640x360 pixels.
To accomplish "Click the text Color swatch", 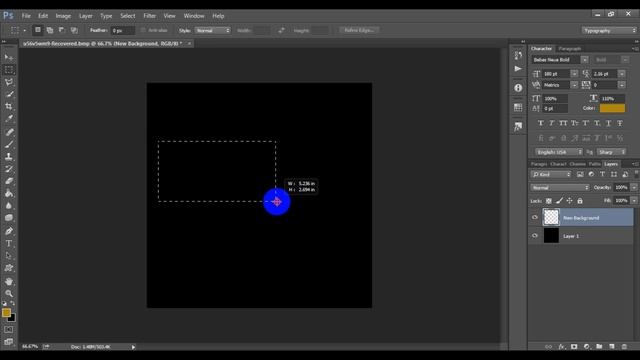I will point(612,108).
